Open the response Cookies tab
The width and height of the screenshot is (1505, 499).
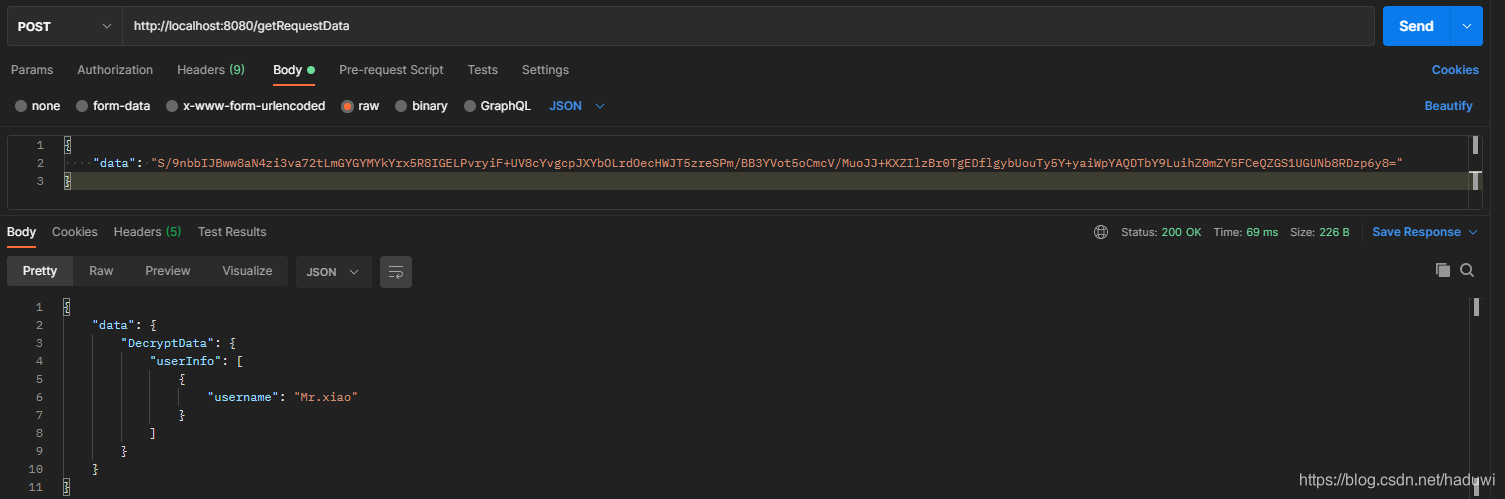pyautogui.click(x=75, y=232)
